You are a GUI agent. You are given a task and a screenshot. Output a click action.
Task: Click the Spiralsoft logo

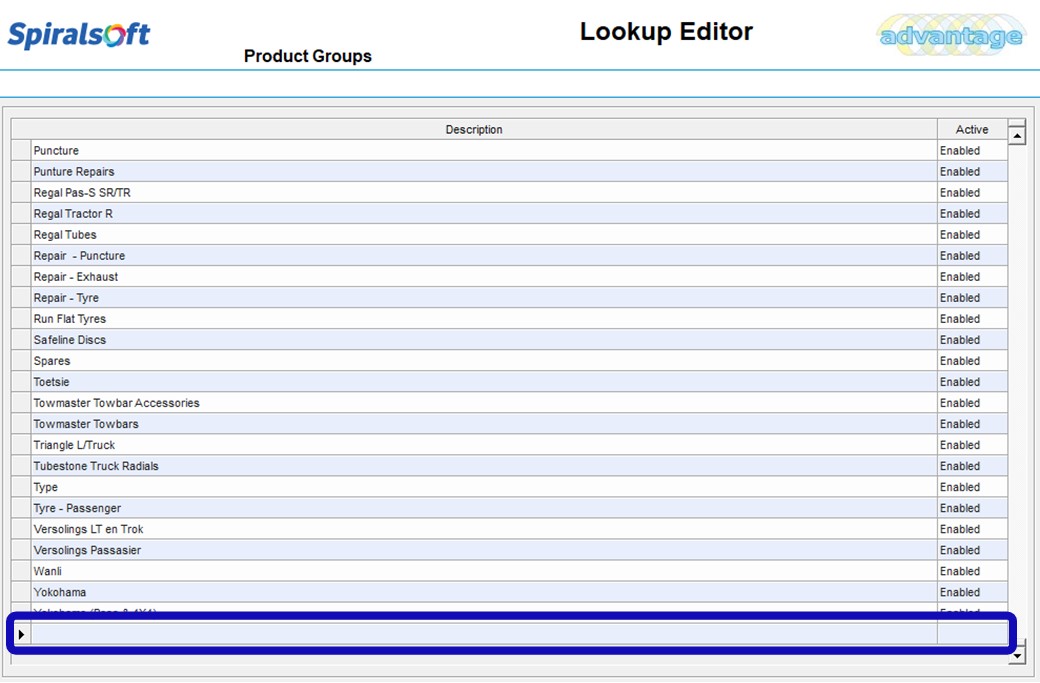(79, 34)
